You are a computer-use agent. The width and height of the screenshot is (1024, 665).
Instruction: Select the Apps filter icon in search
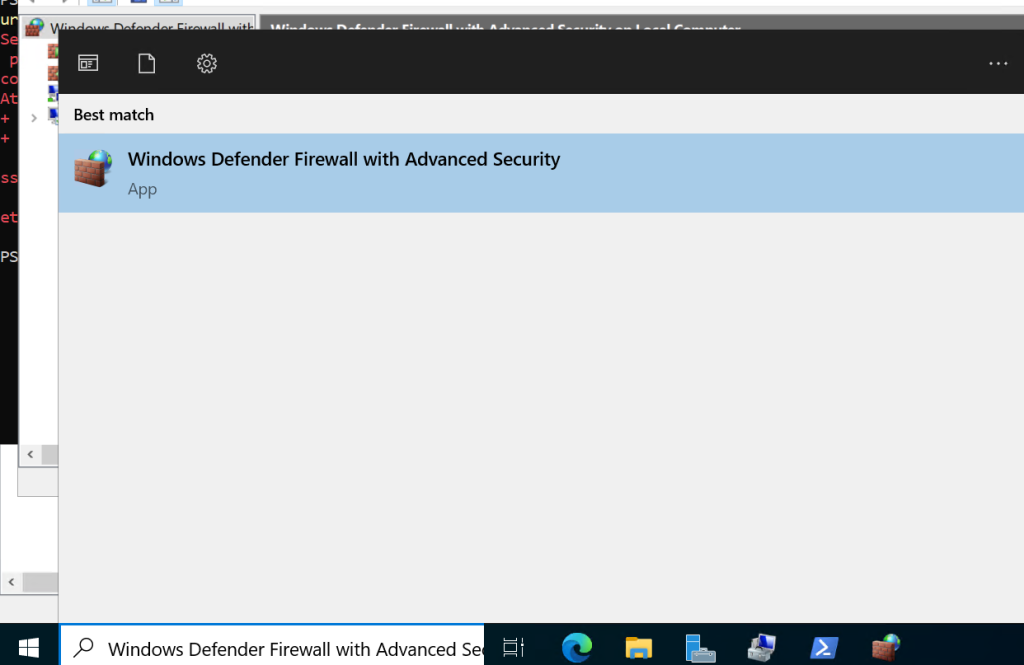(87, 63)
